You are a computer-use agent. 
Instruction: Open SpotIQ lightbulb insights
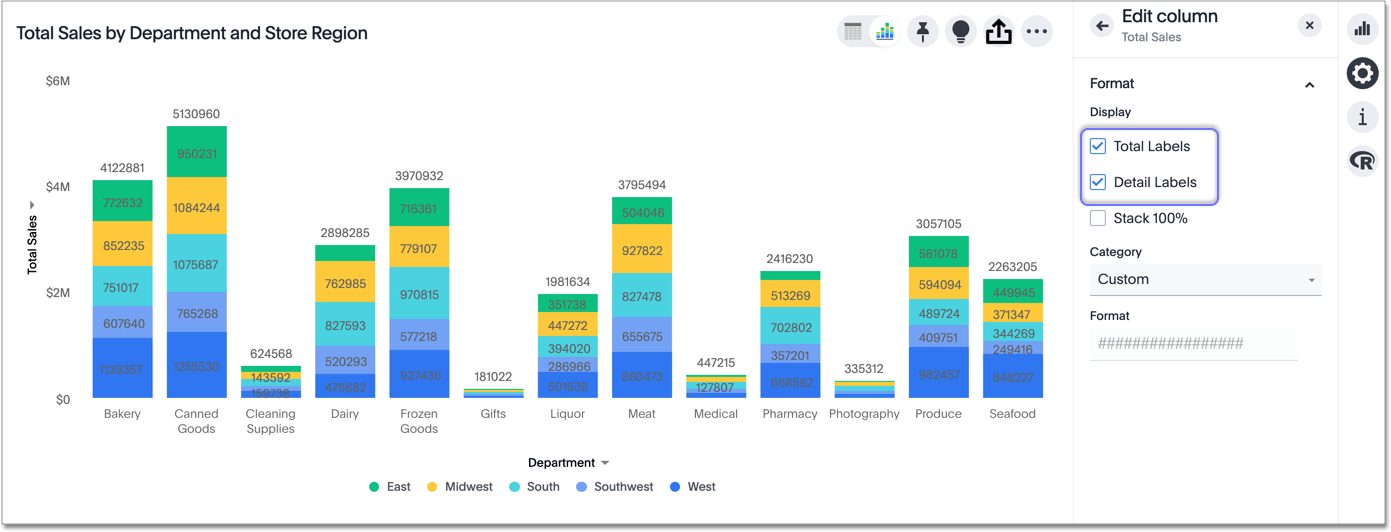960,32
